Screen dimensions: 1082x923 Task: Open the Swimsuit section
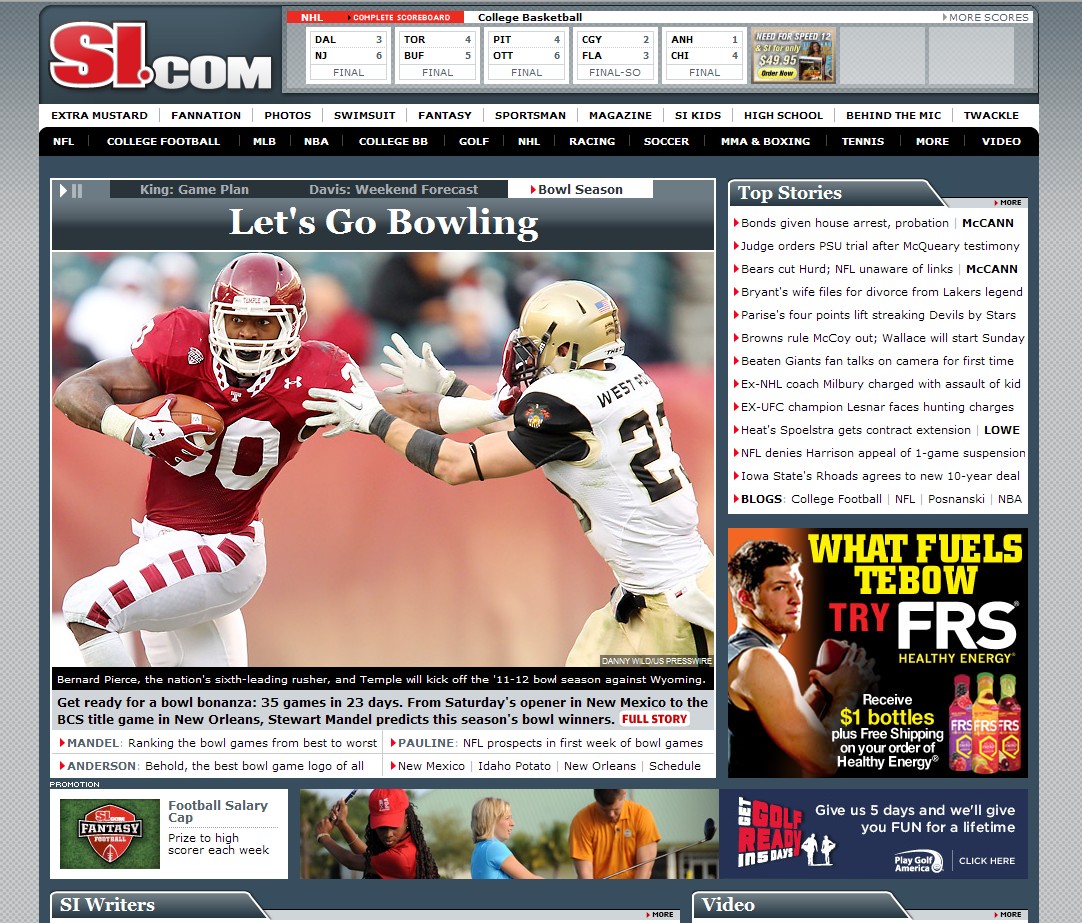(364, 115)
